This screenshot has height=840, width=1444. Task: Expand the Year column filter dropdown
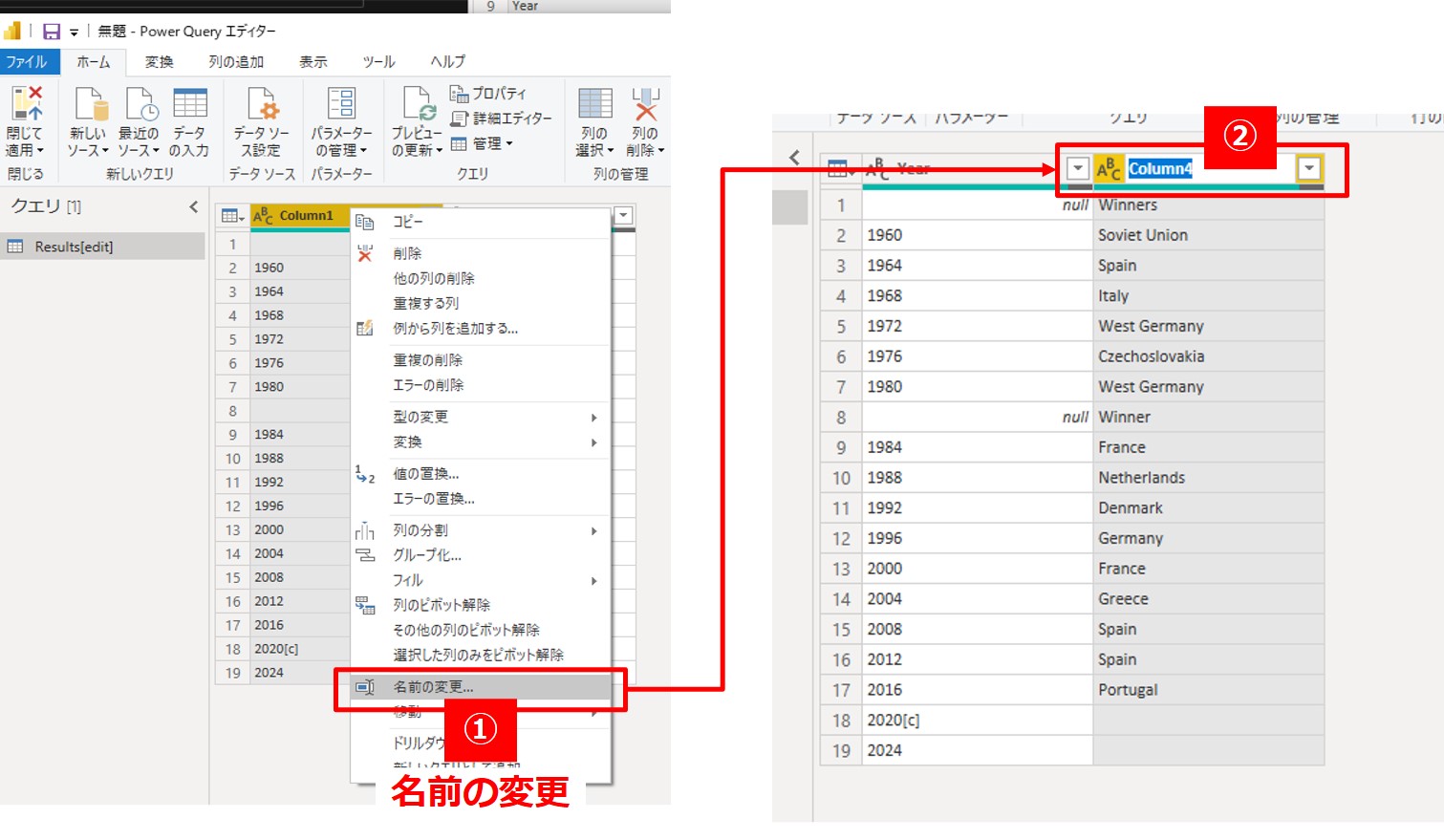1077,169
